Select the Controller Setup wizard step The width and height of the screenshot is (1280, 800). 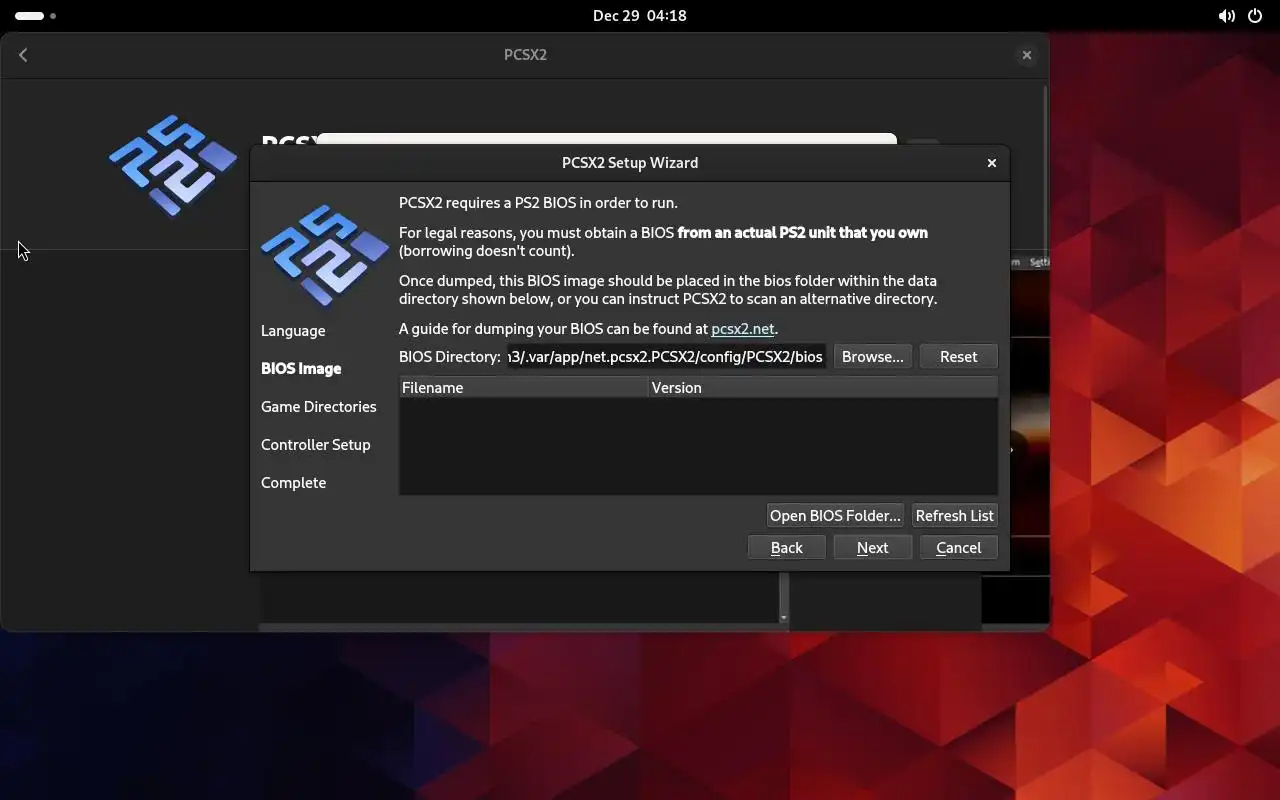pyautogui.click(x=316, y=445)
